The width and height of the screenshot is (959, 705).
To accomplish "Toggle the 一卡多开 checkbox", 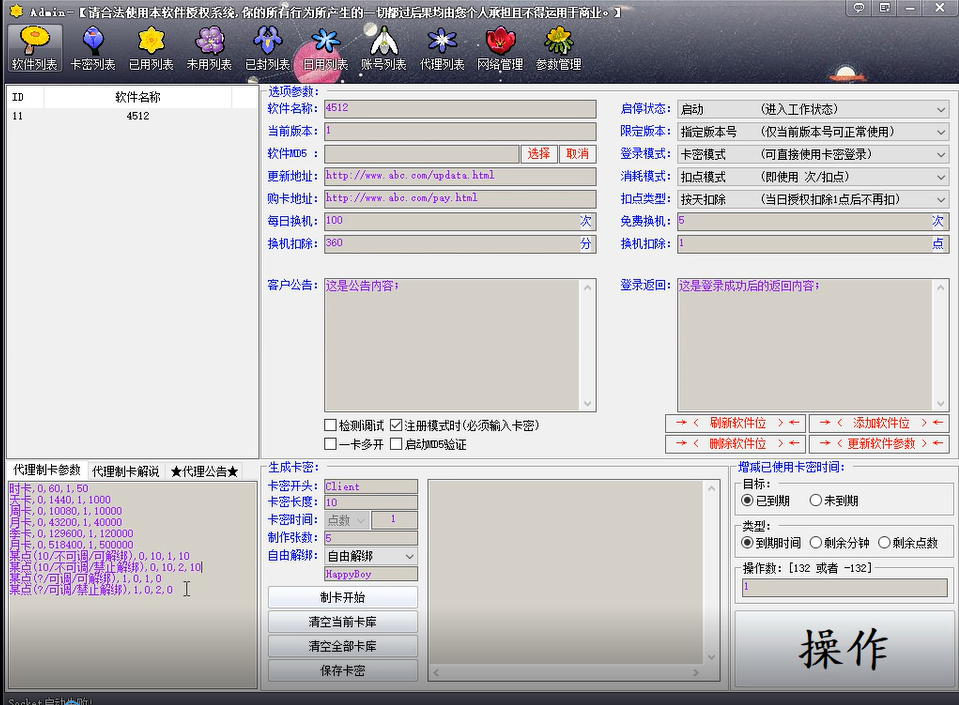I will [331, 444].
